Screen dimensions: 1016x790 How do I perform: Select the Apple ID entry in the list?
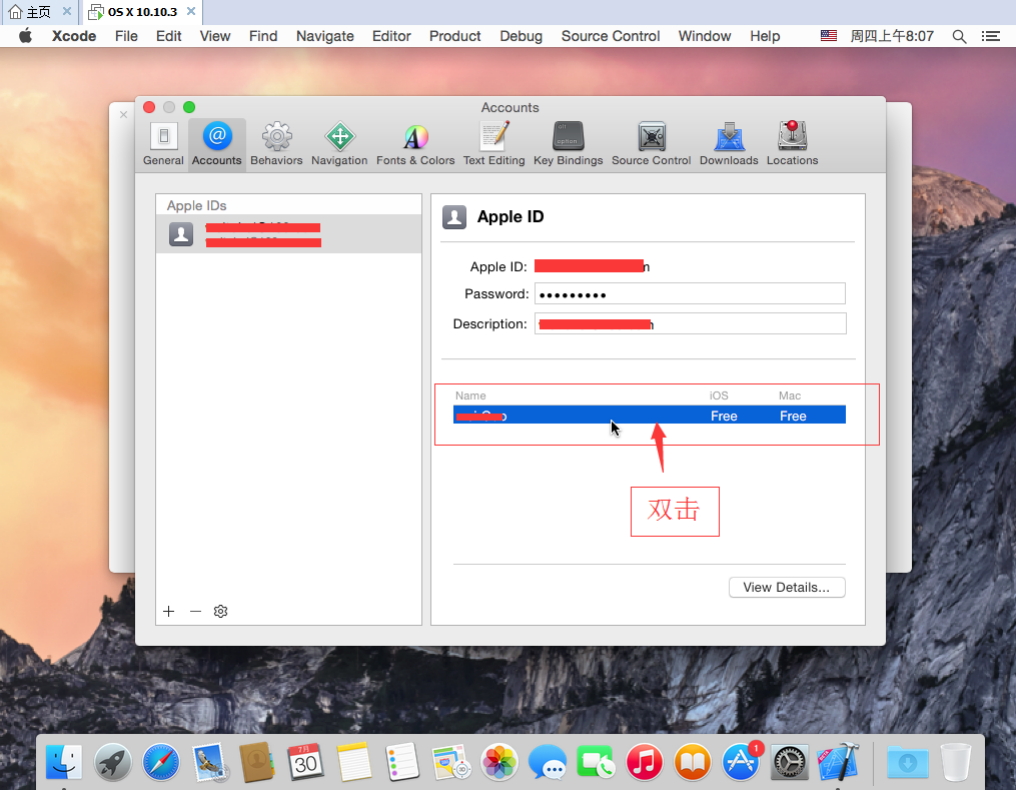coord(288,234)
